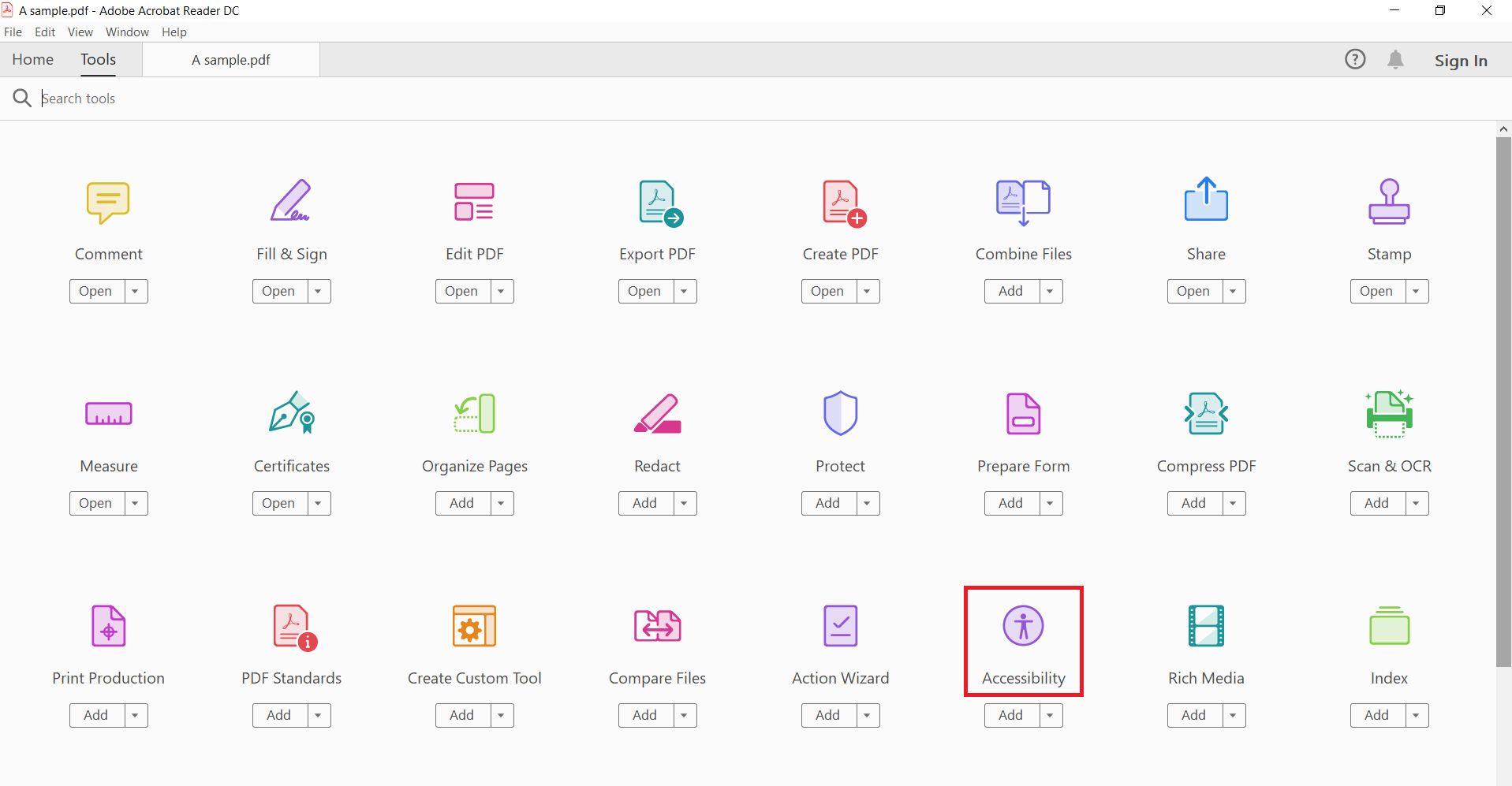Click Add button under Action Wizard
This screenshot has height=786, width=1512.
click(828, 715)
